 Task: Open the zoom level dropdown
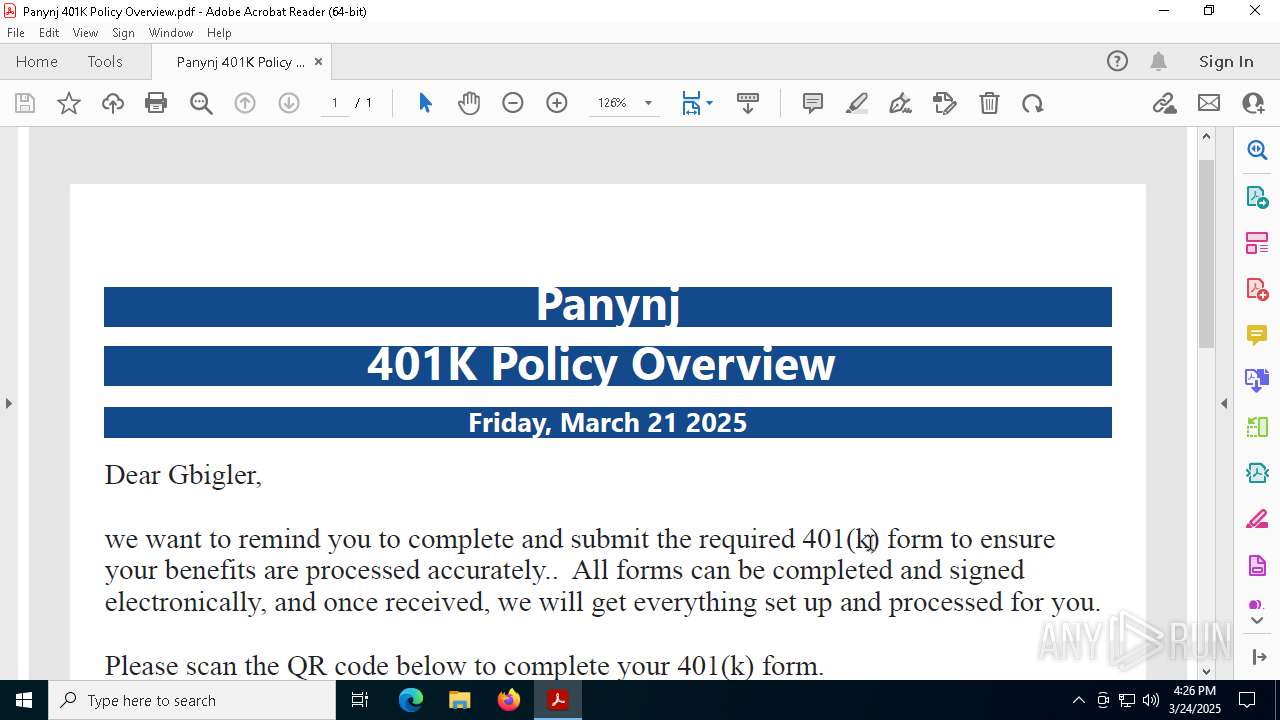click(x=648, y=103)
